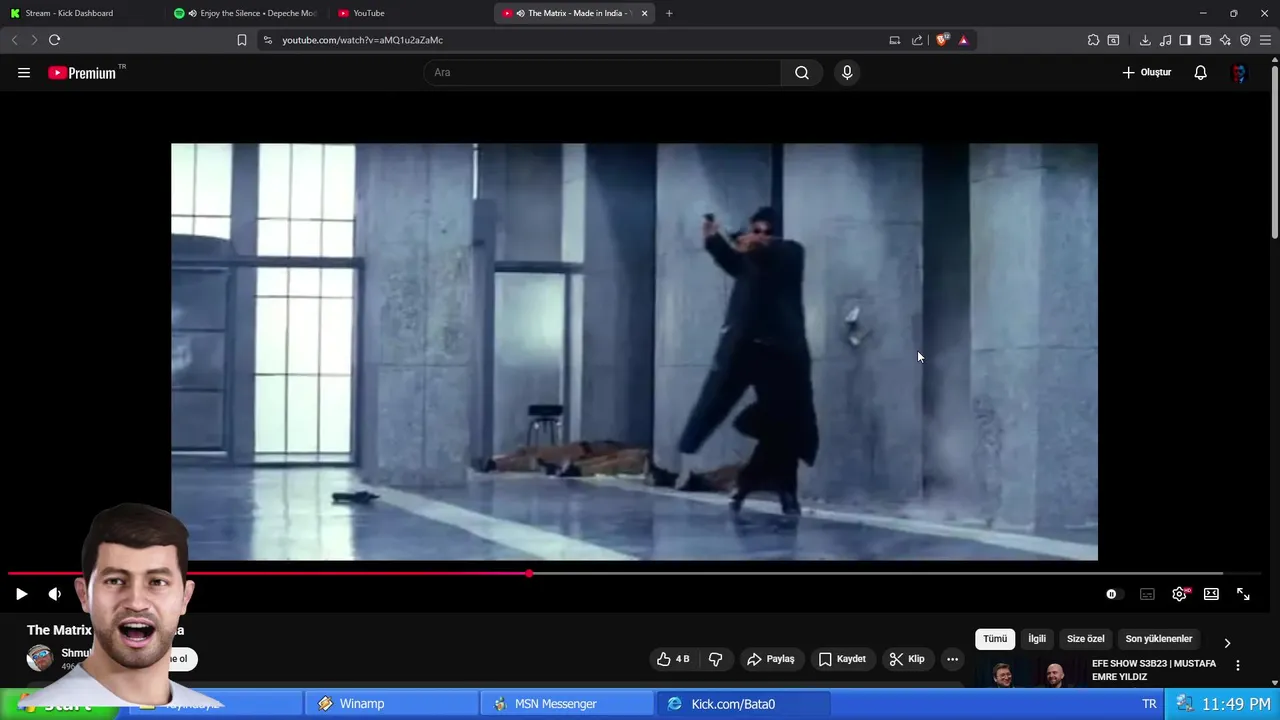This screenshot has height=720, width=1280.
Task: Start voice search with the microphone
Action: (x=847, y=72)
